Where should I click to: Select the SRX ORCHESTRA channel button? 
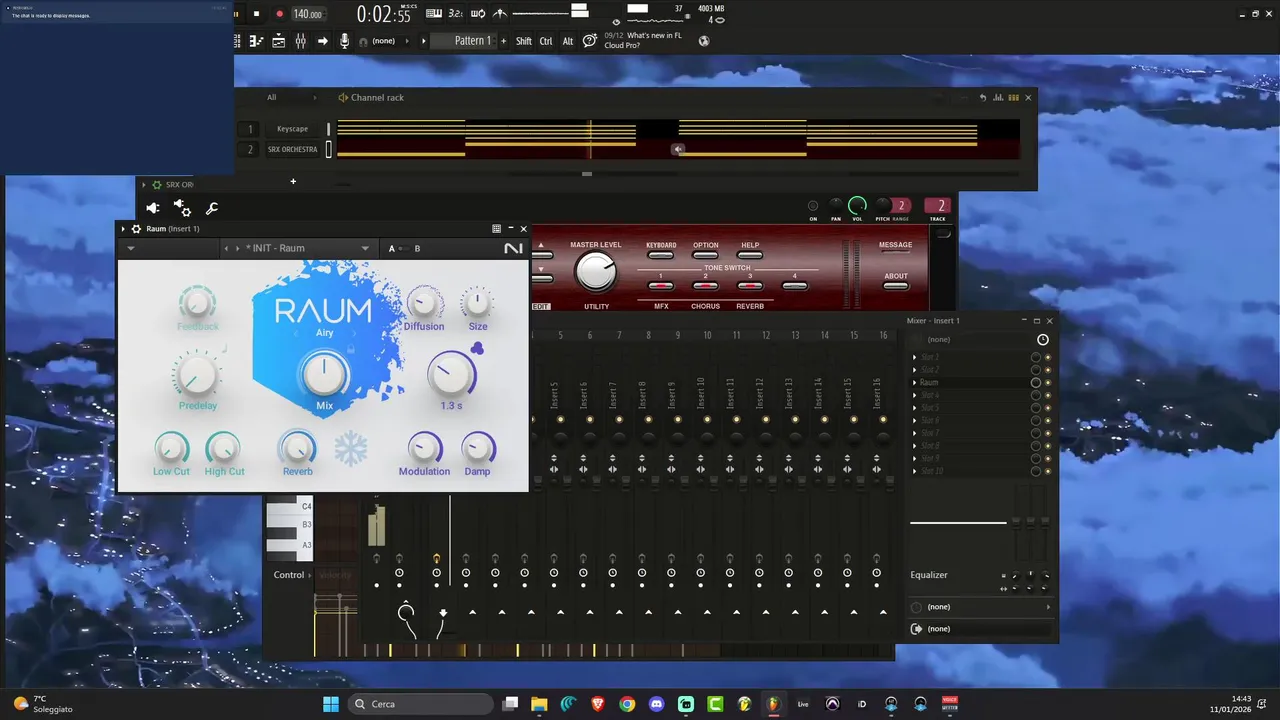[293, 150]
